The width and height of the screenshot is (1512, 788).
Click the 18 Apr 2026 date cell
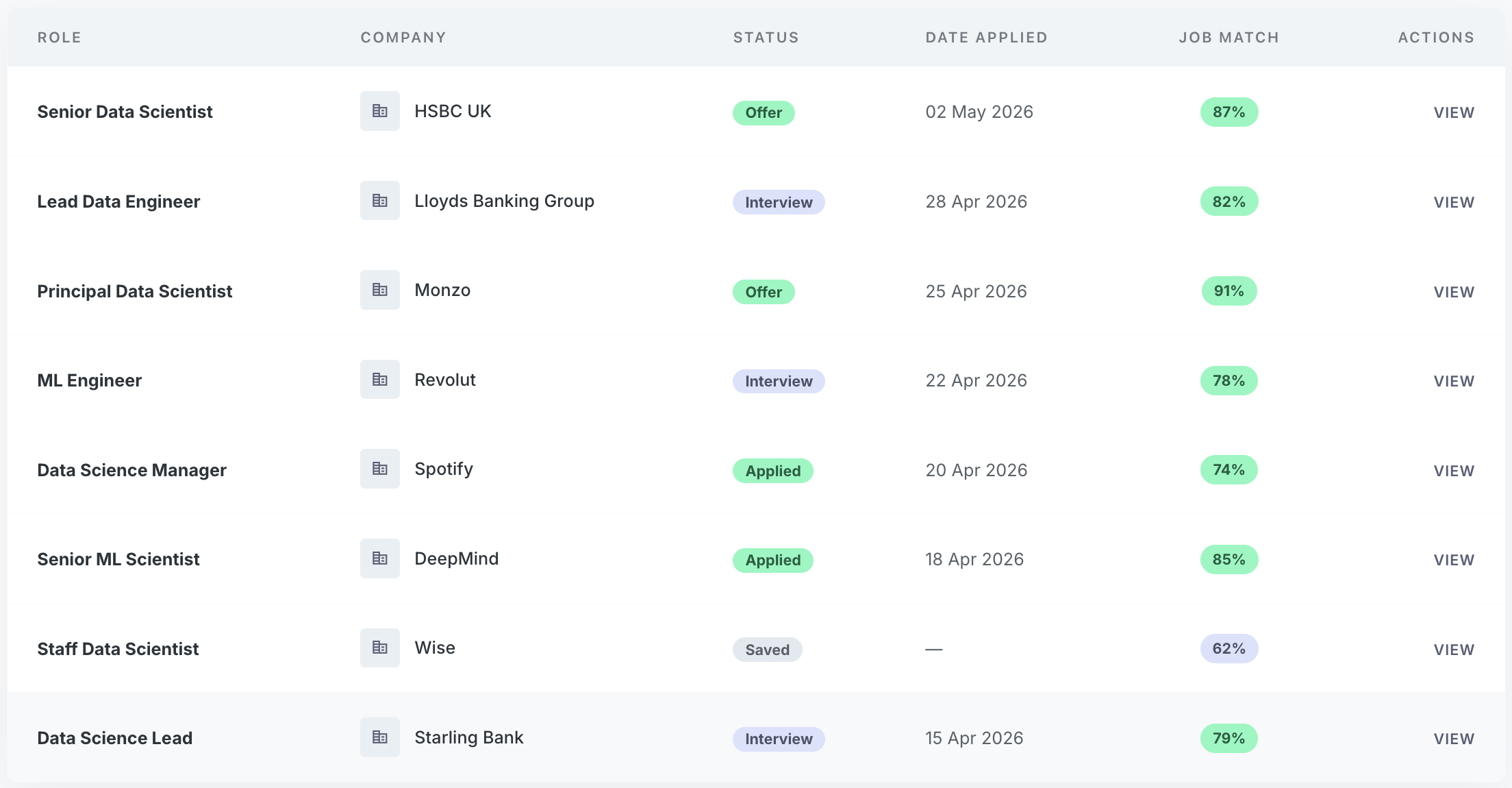pos(974,559)
